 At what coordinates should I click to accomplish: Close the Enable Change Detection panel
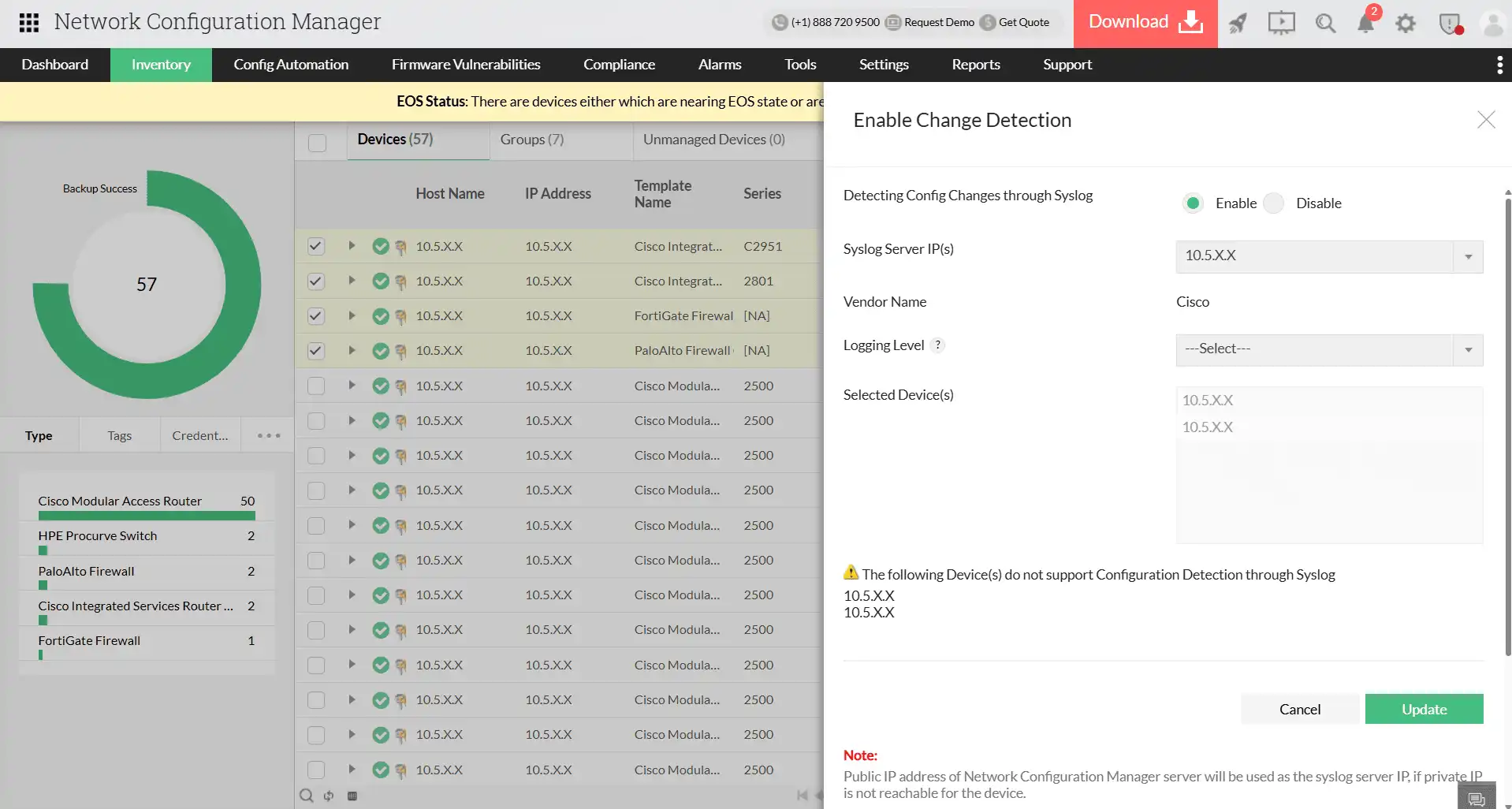click(1486, 120)
